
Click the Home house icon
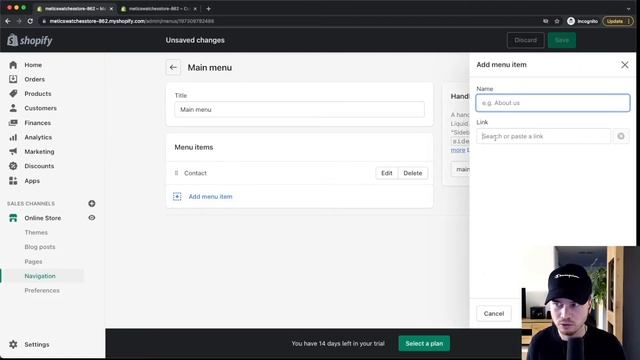[x=13, y=65]
